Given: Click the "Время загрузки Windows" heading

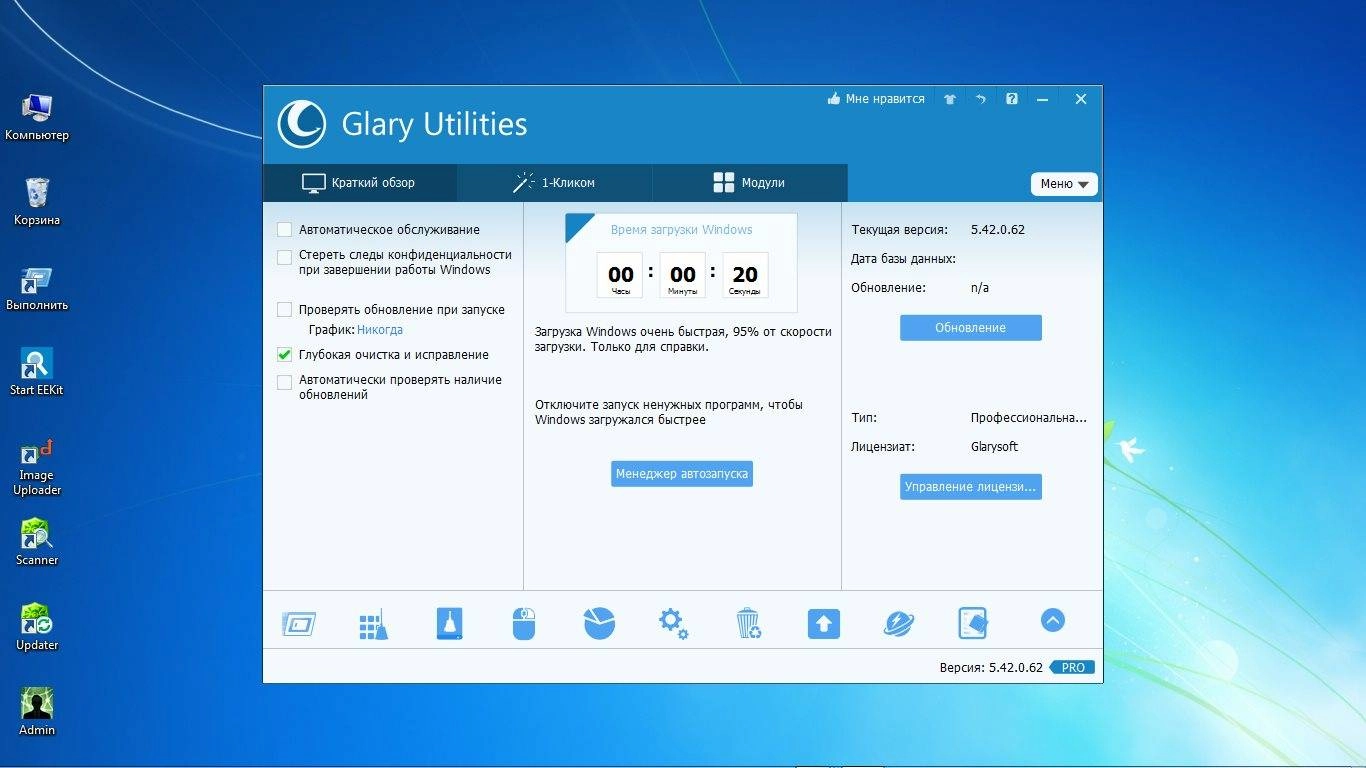Looking at the screenshot, I should 681,230.
